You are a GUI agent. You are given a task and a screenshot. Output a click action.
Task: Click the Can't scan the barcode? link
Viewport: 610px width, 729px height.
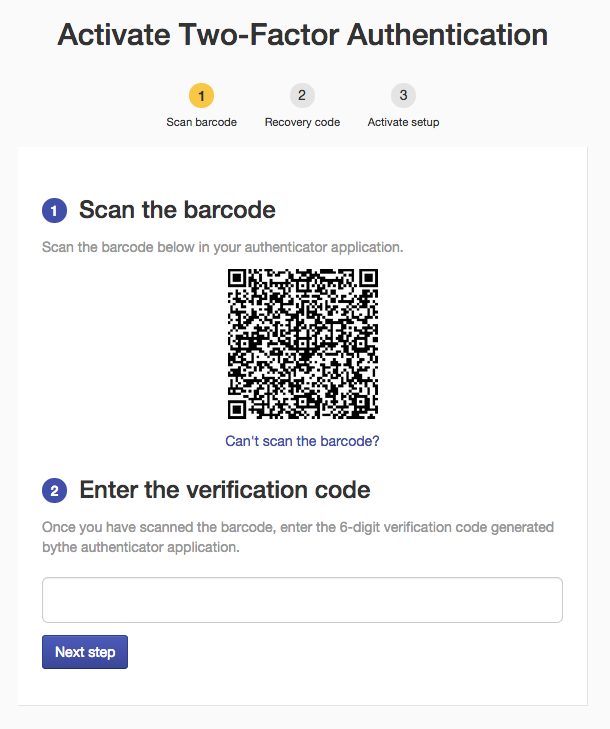(302, 441)
